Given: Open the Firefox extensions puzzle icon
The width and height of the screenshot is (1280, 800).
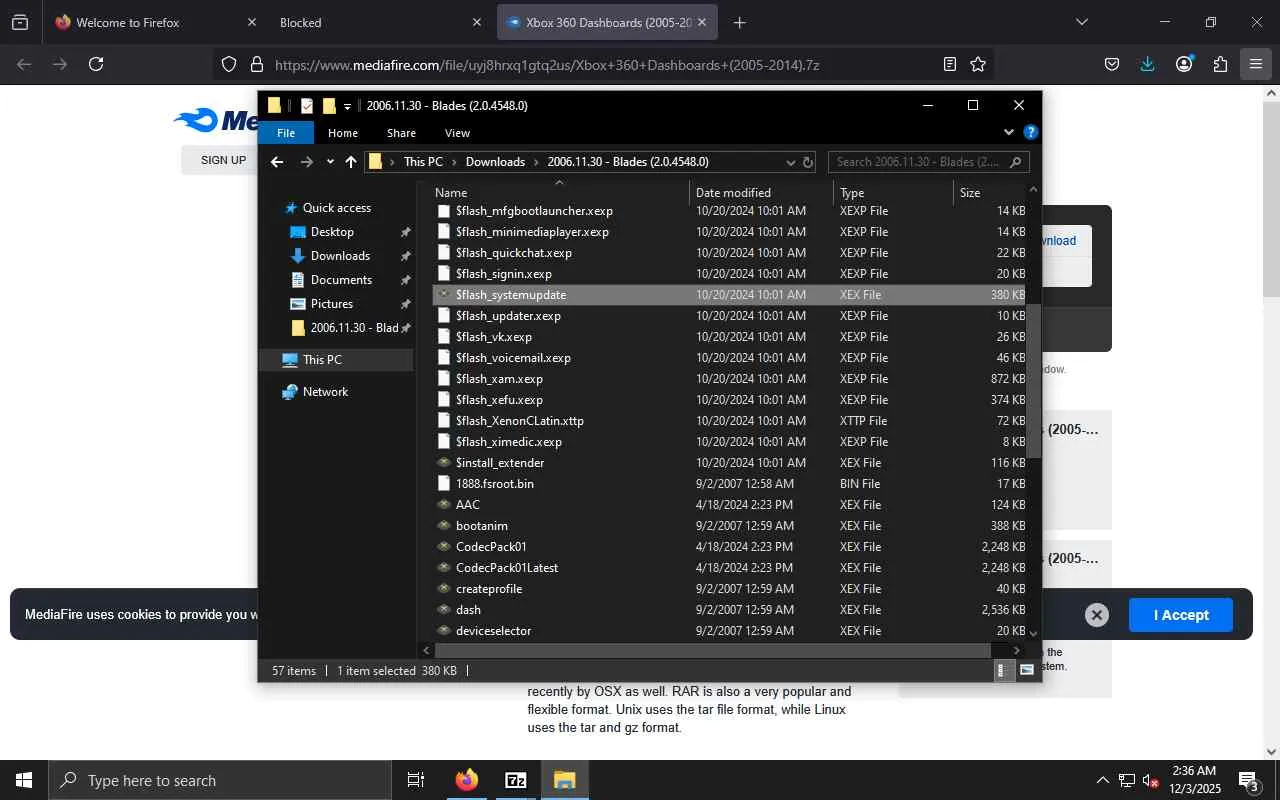Looking at the screenshot, I should click(x=1220, y=64).
